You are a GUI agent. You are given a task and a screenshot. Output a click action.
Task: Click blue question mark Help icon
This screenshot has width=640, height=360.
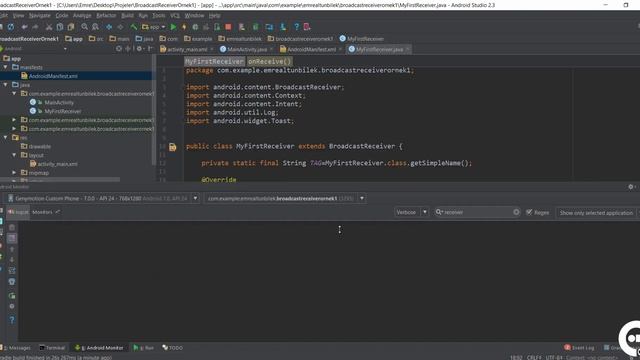[x=297, y=27]
